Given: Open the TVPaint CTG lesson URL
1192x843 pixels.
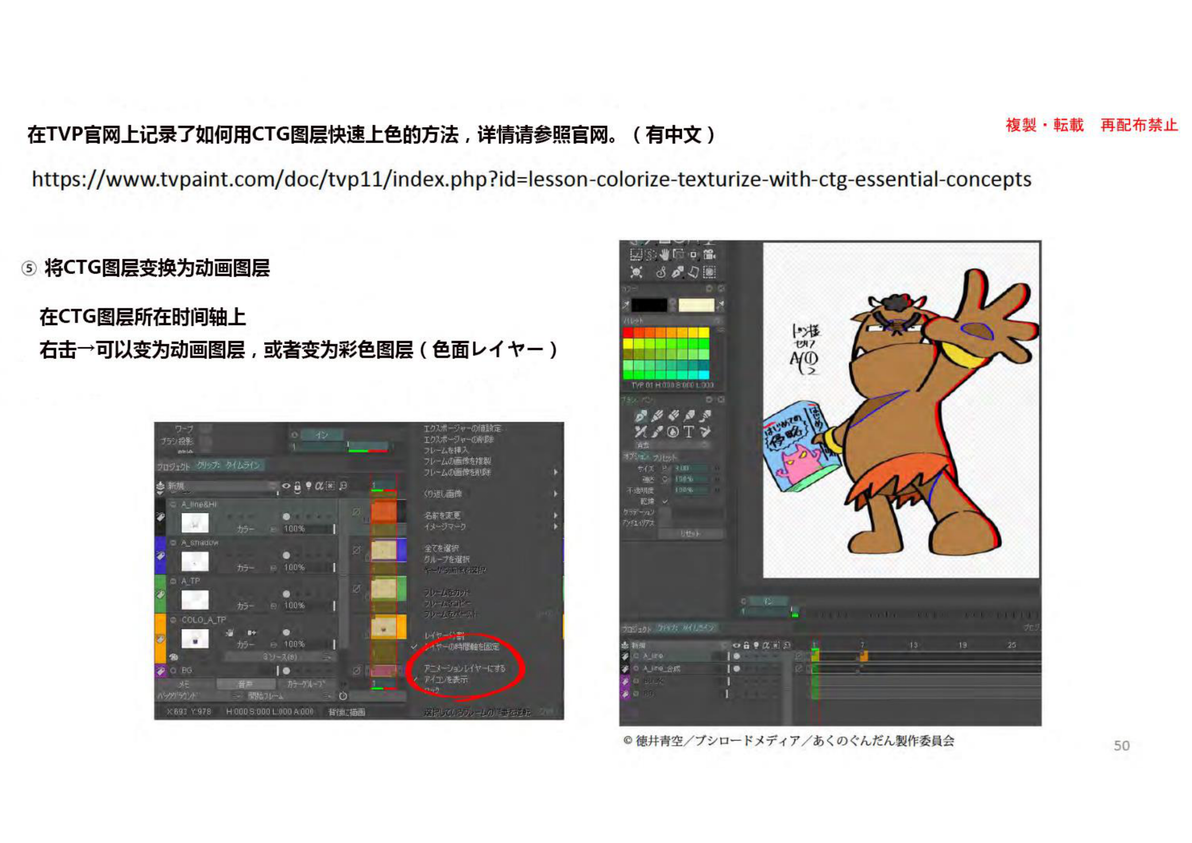Looking at the screenshot, I should 531,179.
